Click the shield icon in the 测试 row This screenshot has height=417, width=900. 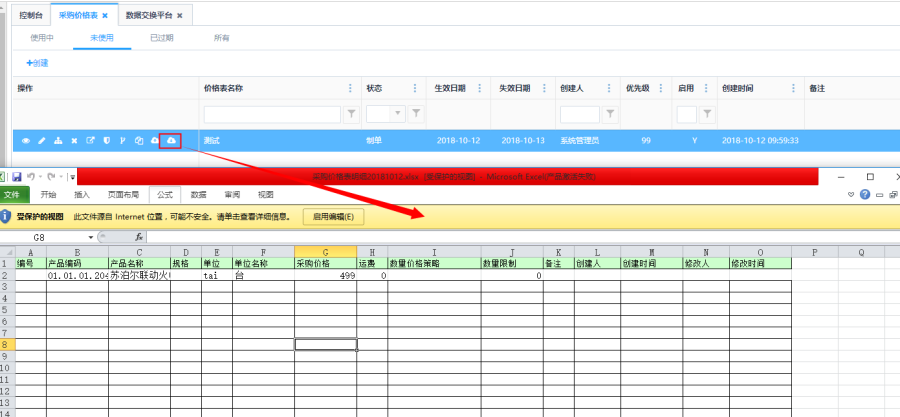click(x=106, y=141)
